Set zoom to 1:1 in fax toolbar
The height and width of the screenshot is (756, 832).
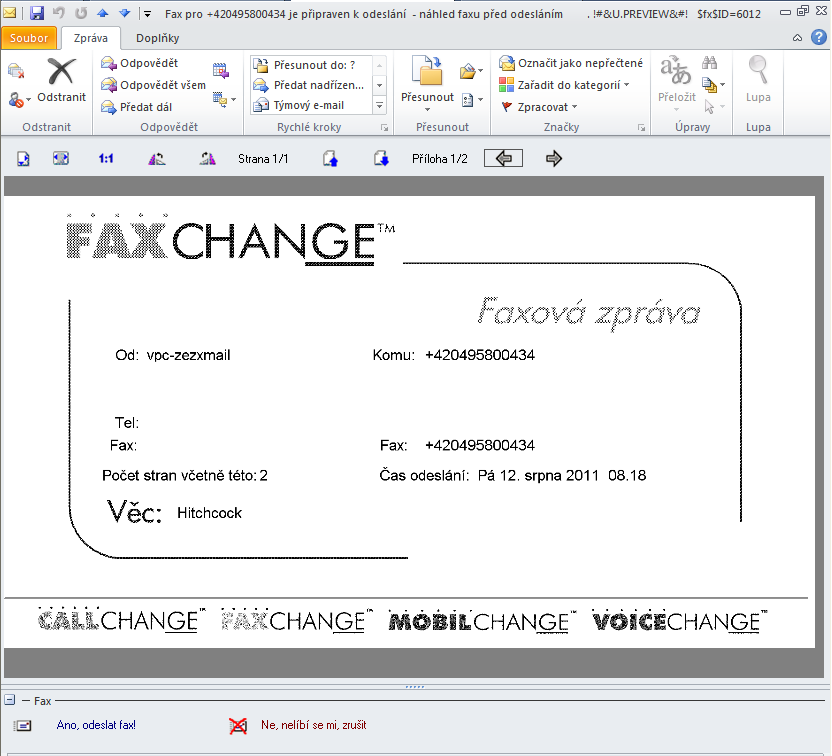[x=106, y=159]
